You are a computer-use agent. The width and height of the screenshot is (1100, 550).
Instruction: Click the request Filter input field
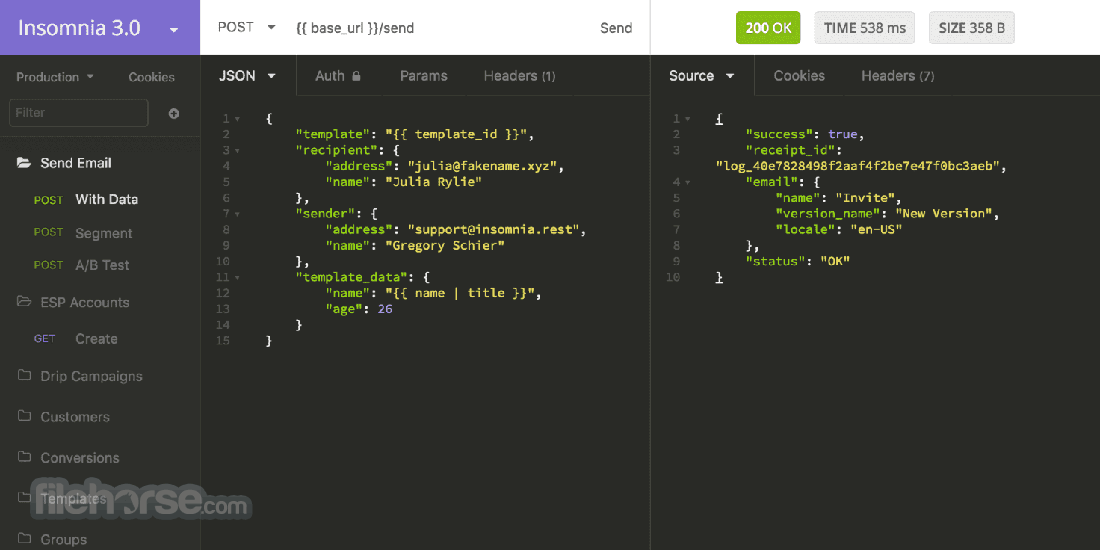point(79,113)
